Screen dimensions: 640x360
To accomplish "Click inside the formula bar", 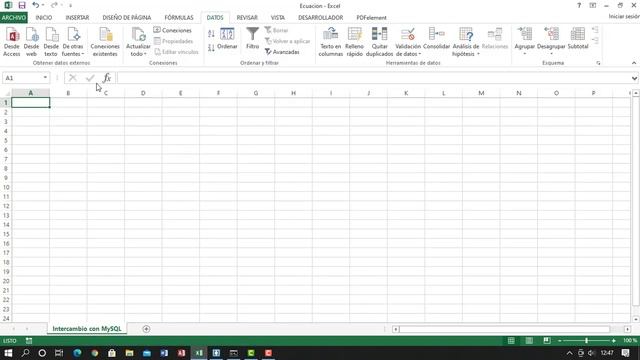I will coord(373,78).
